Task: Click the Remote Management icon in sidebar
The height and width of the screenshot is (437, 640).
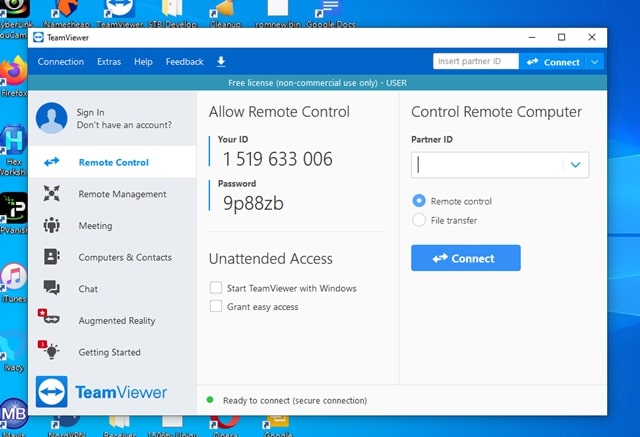Action: click(52, 193)
